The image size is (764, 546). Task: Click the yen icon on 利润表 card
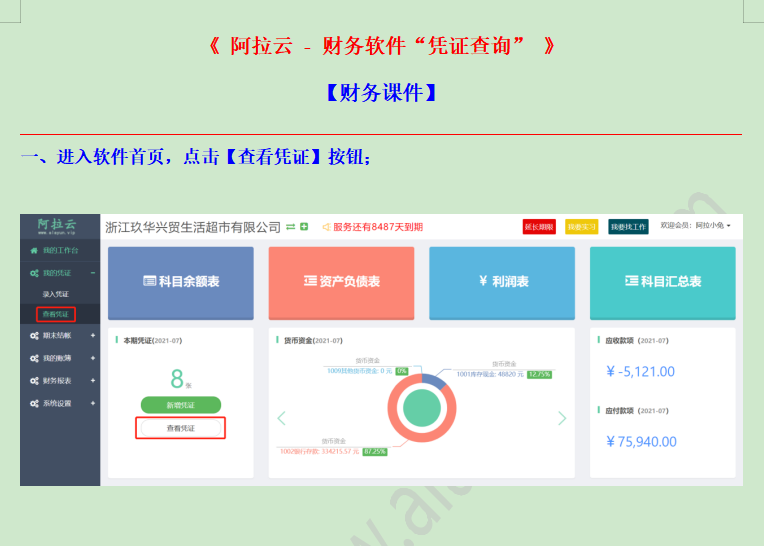tap(483, 281)
